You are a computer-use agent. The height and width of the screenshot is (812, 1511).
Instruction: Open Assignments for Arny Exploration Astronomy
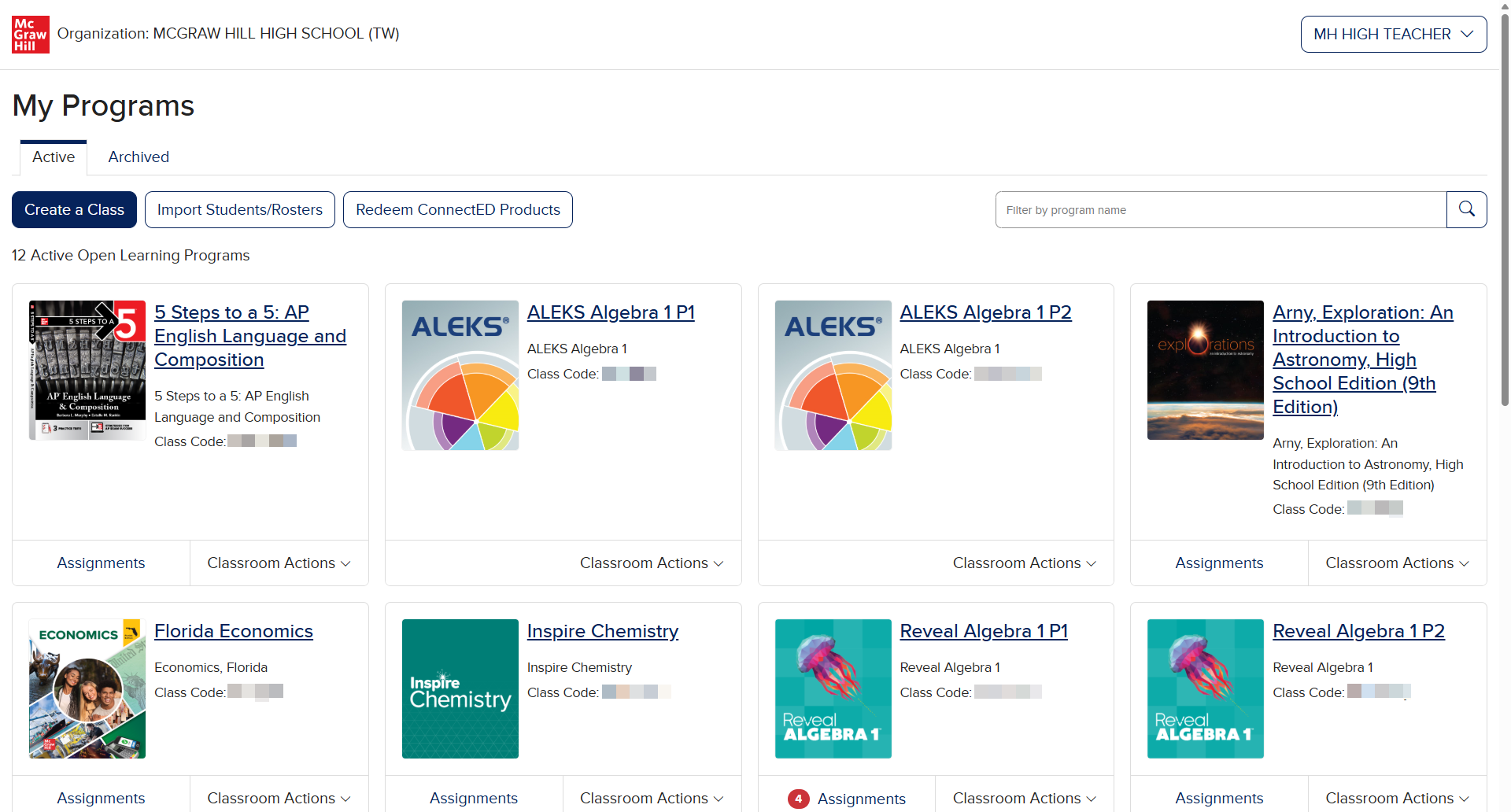[1219, 563]
